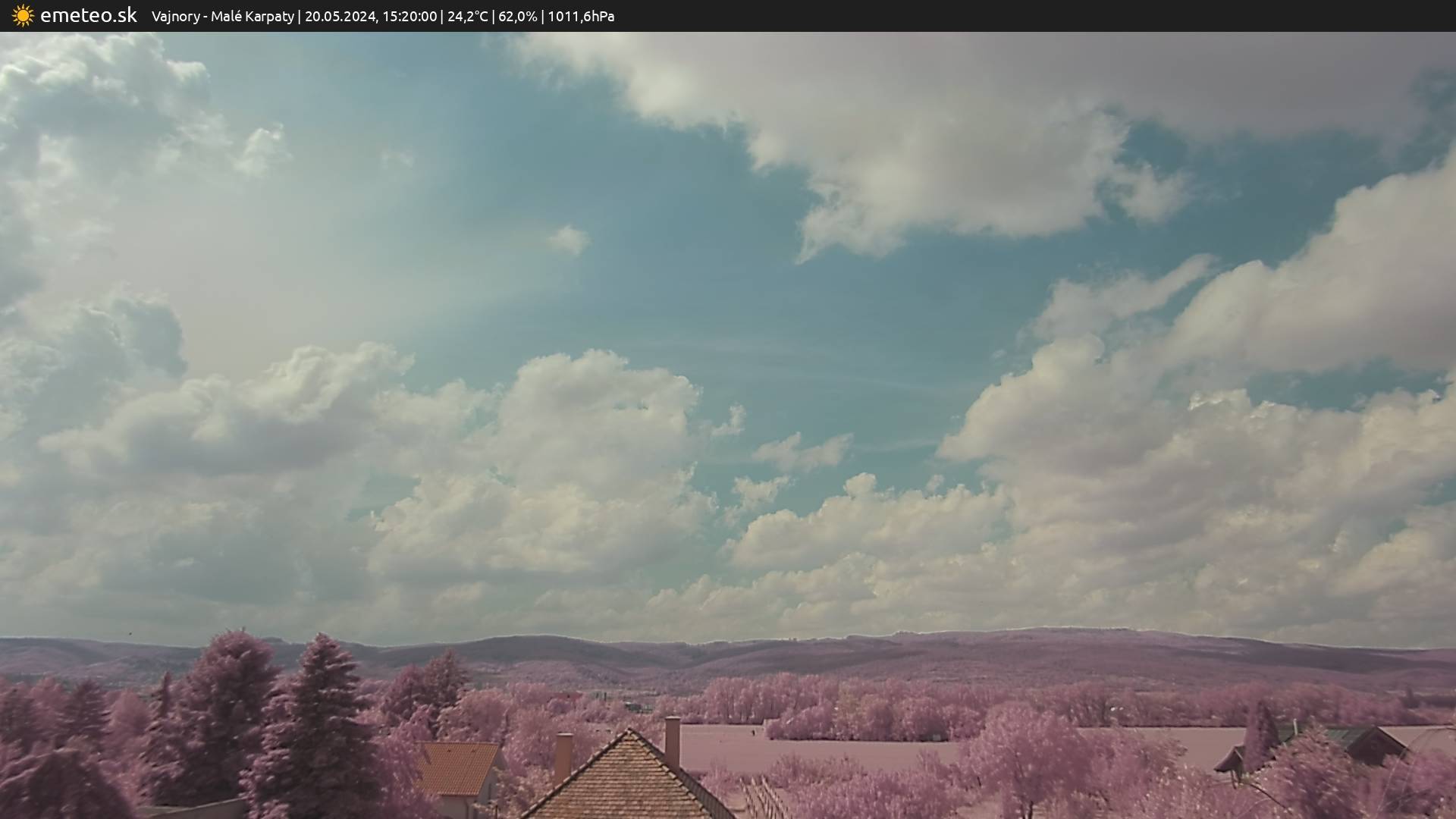
Task: Click the small orange roof on left
Action: tap(457, 767)
